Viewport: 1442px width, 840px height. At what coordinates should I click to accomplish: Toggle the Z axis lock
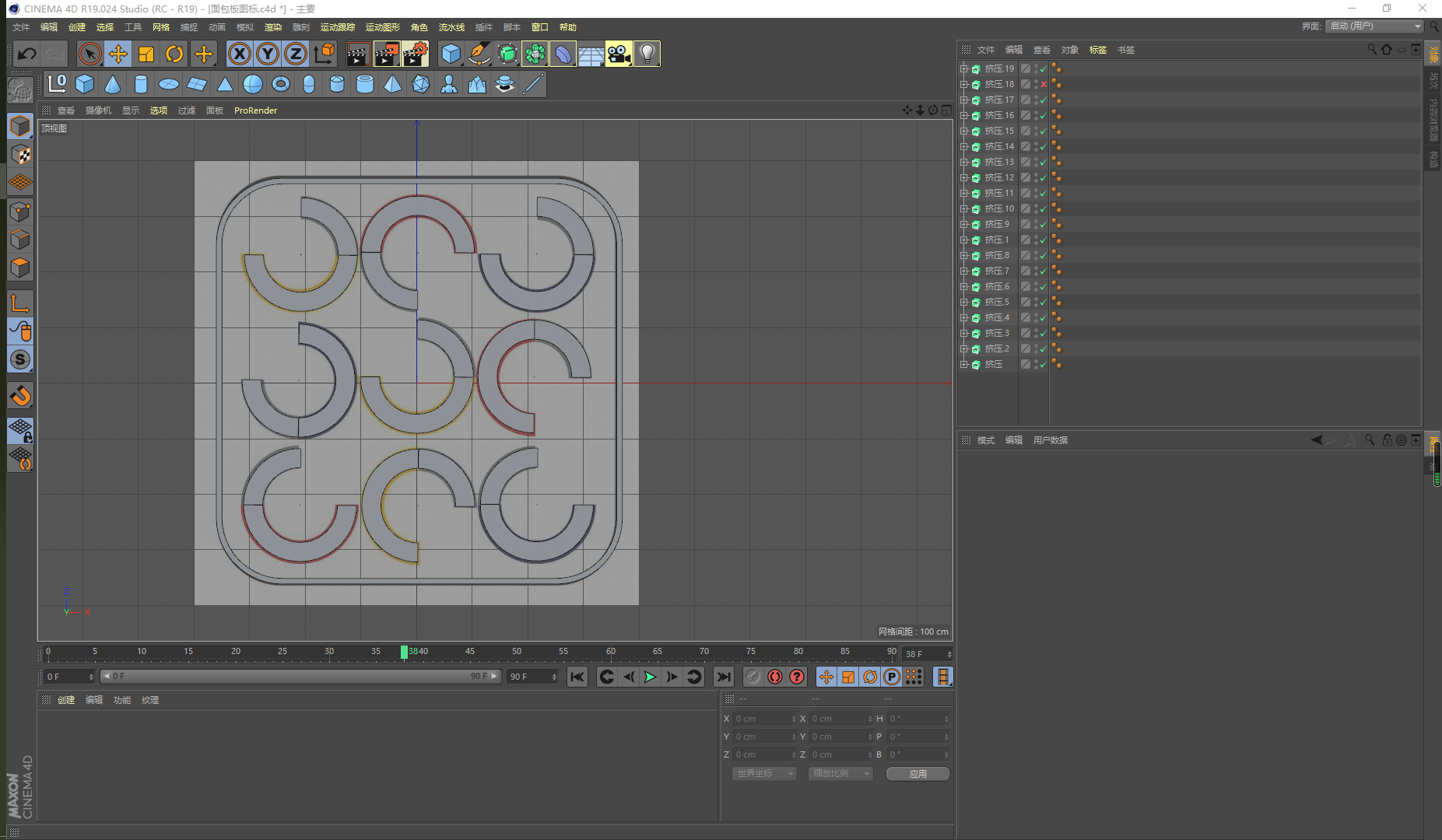pos(296,54)
